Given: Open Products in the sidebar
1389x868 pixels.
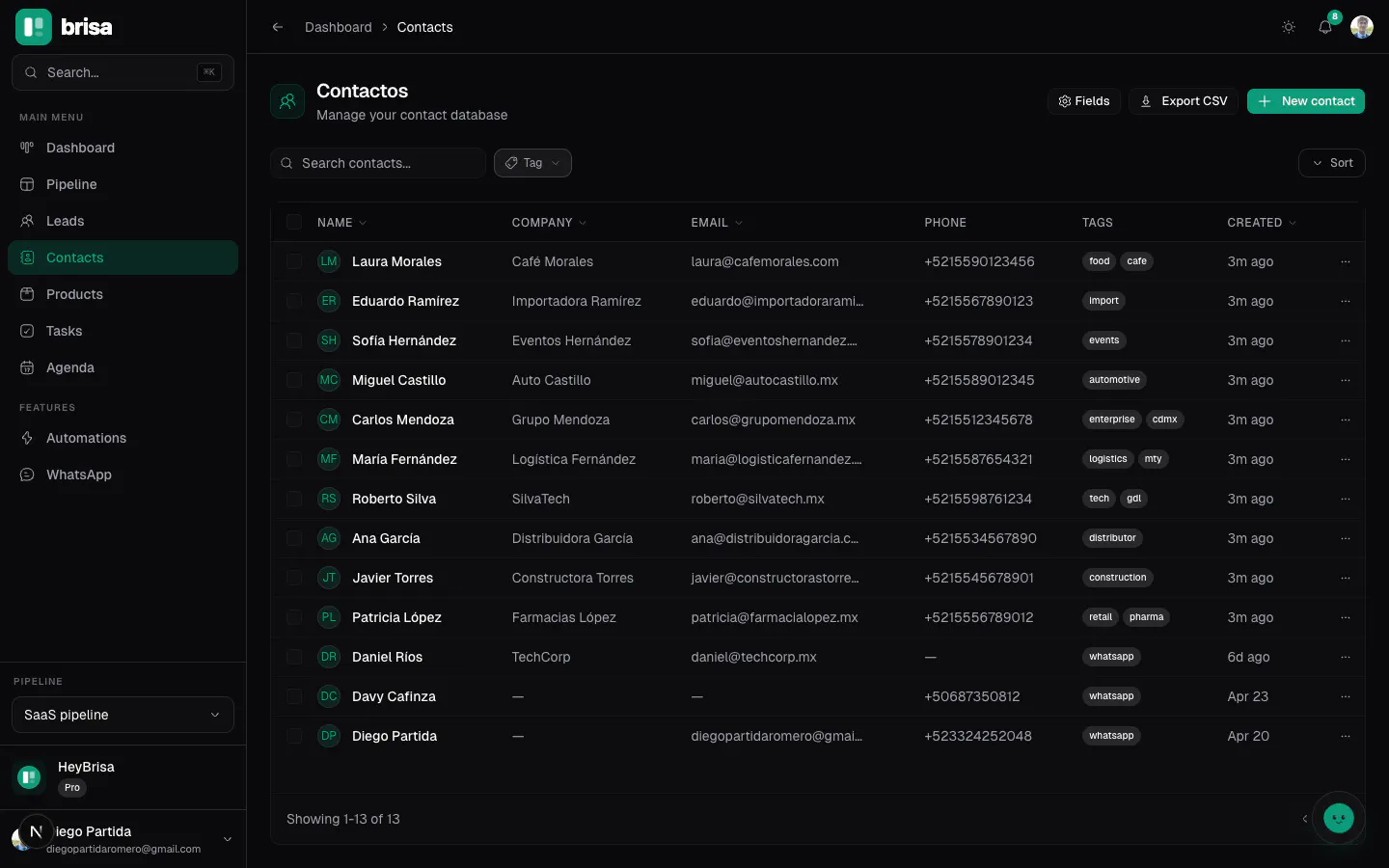Looking at the screenshot, I should [x=123, y=294].
